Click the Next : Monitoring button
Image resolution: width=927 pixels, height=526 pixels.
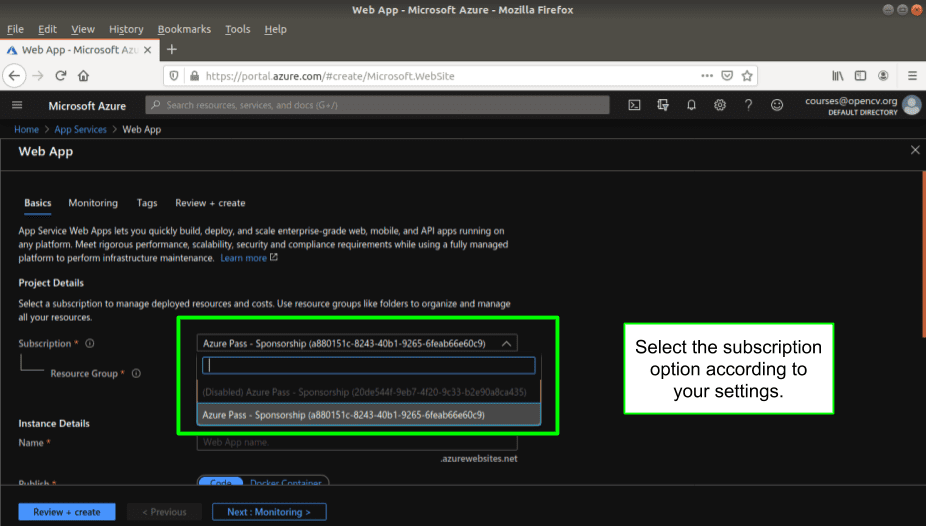[x=269, y=512]
